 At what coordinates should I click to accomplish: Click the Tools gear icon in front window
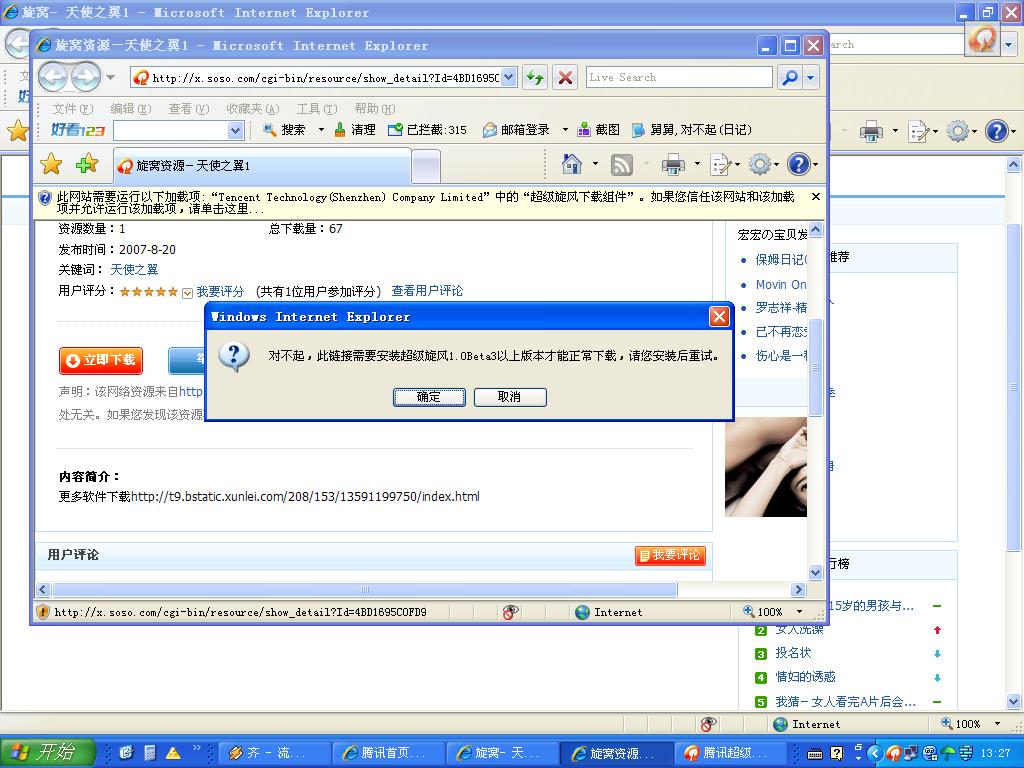tap(760, 164)
